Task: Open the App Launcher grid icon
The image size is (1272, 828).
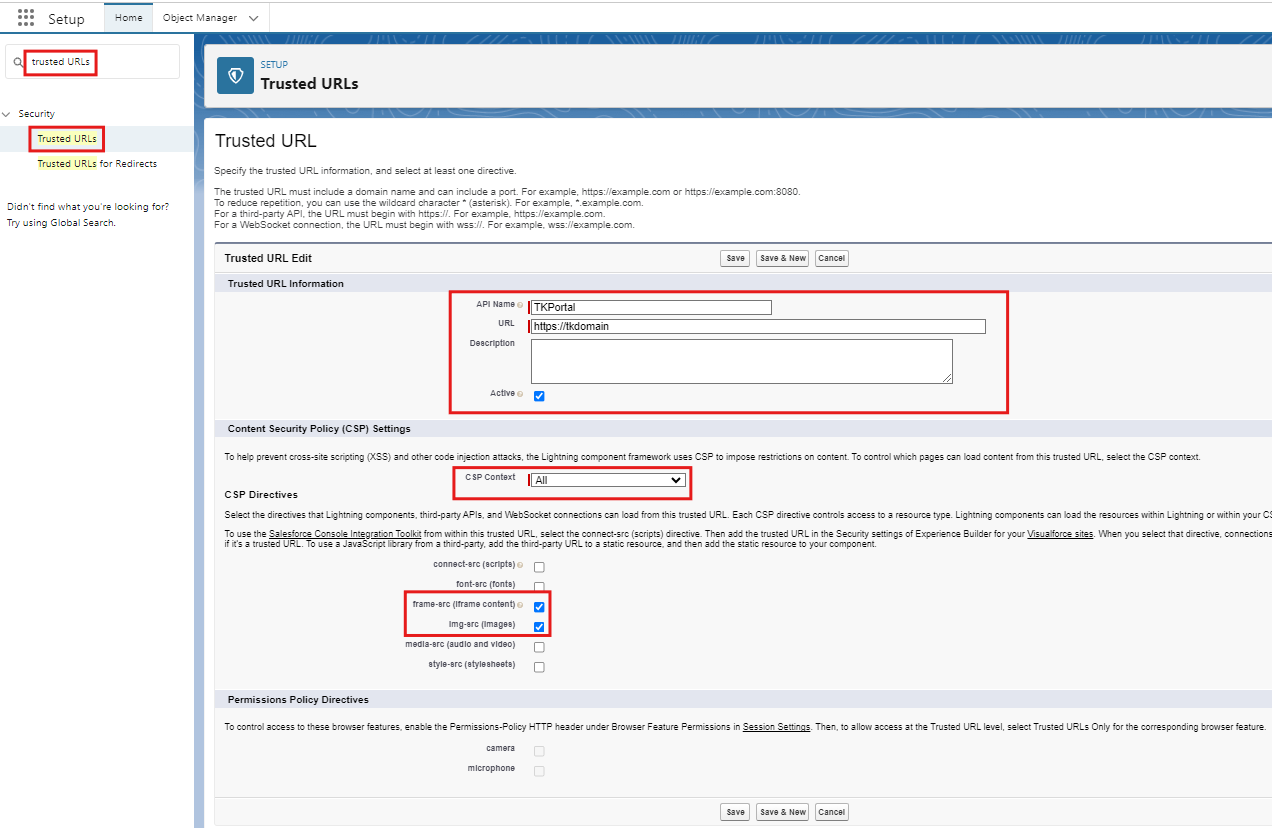Action: pyautogui.click(x=26, y=18)
